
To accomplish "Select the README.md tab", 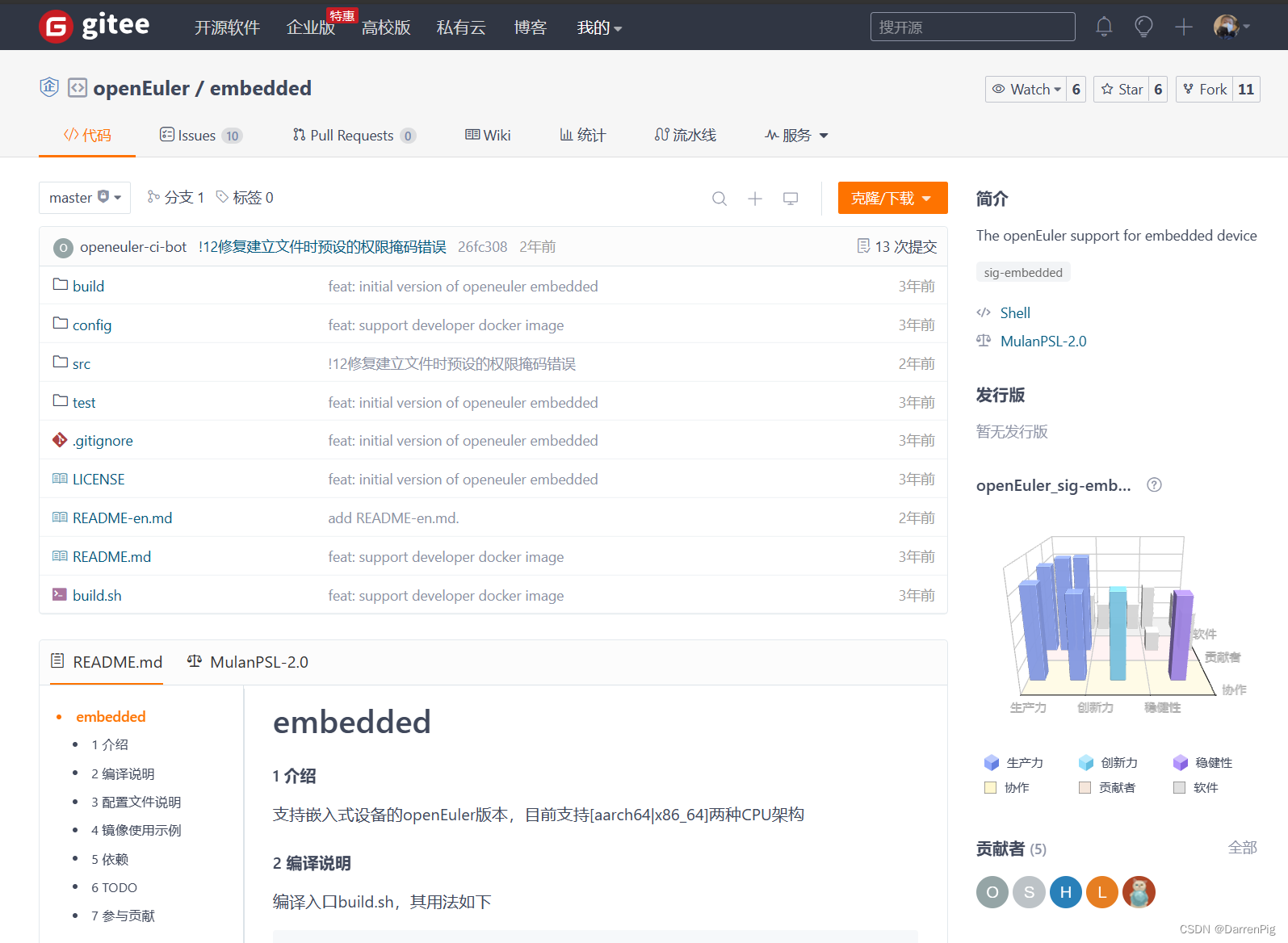I will [107, 662].
